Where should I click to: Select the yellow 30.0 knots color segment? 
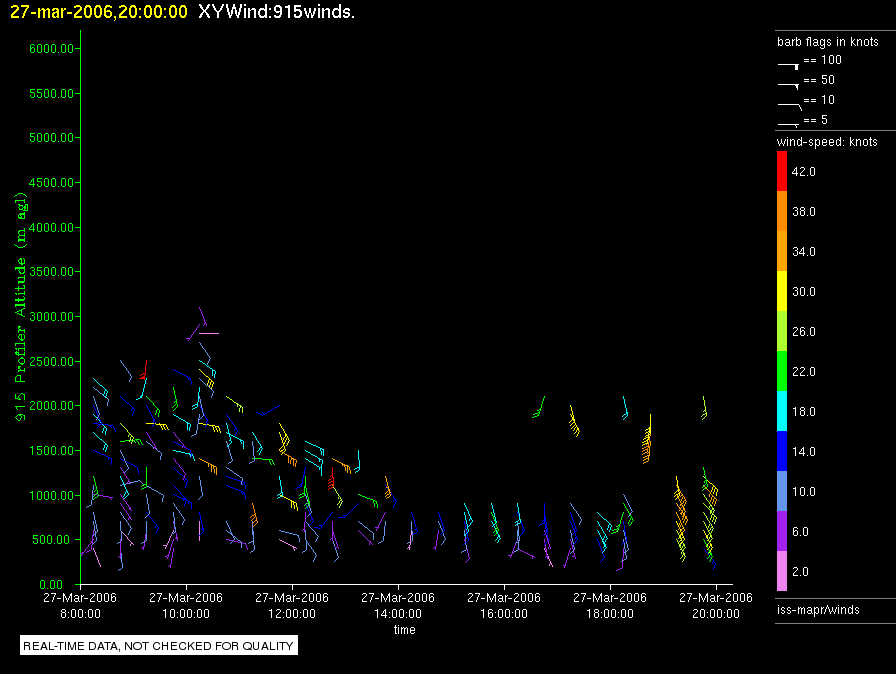point(782,292)
